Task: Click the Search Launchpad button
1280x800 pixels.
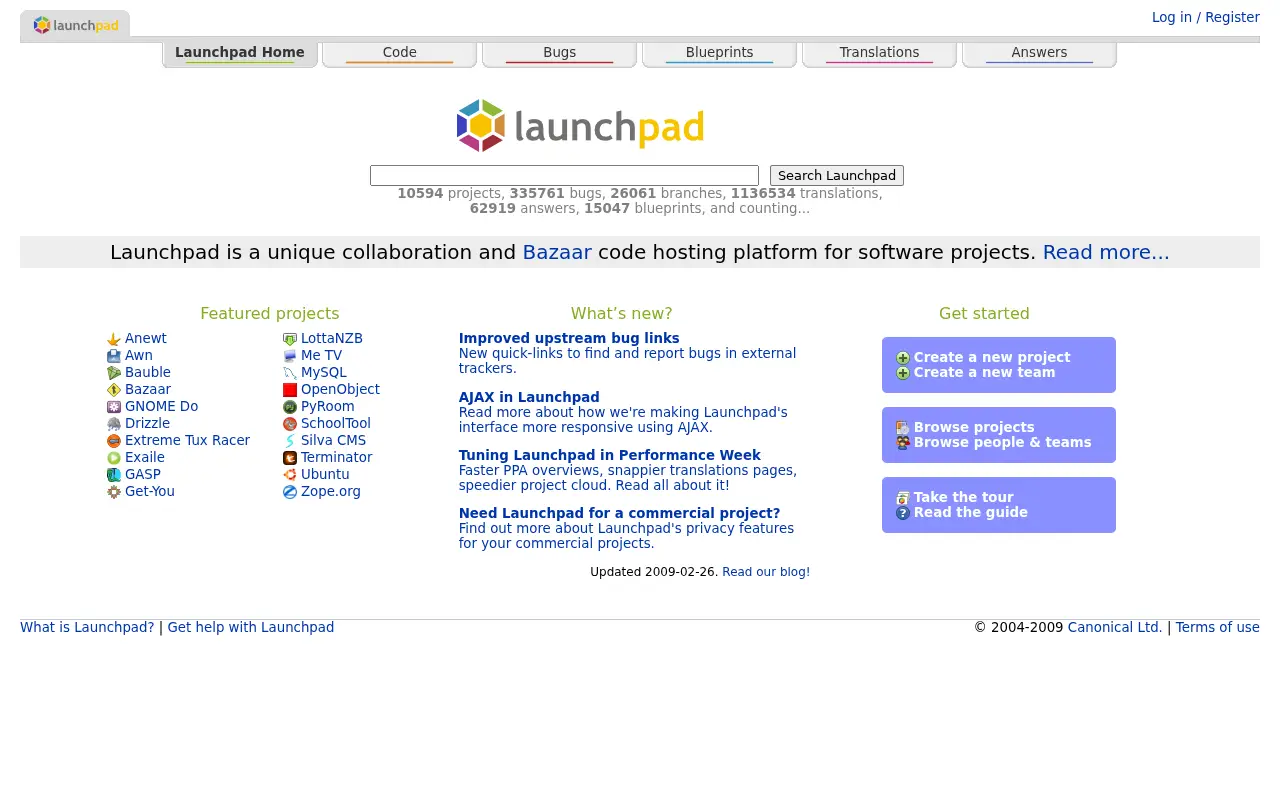Action: click(837, 176)
